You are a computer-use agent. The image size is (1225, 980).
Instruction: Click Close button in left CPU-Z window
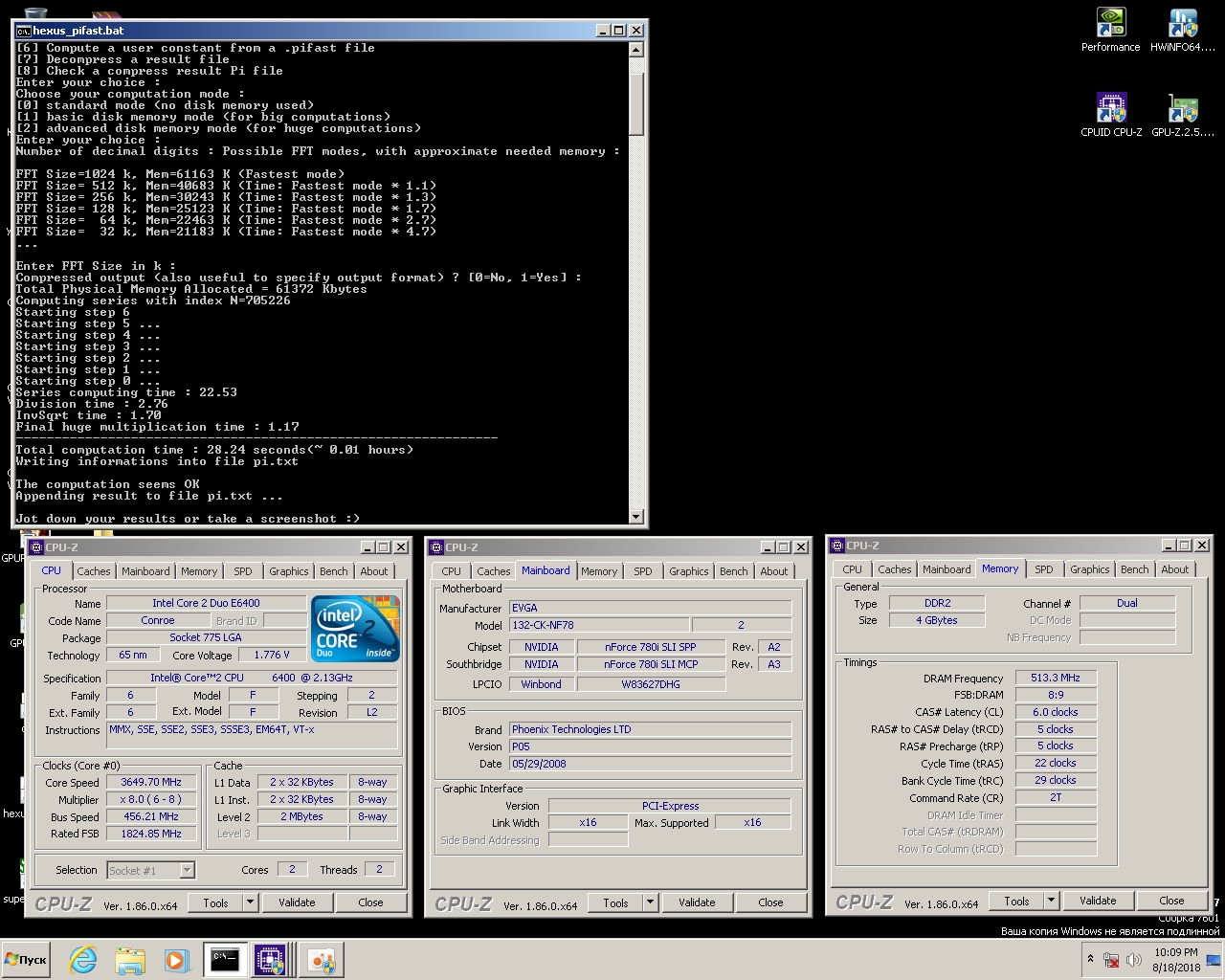(x=370, y=902)
